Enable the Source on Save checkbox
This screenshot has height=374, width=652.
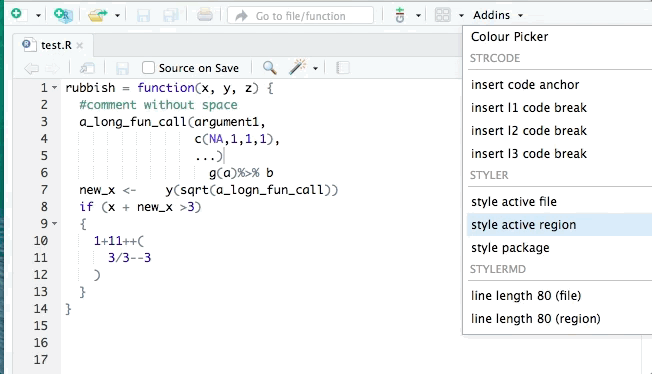(x=148, y=67)
